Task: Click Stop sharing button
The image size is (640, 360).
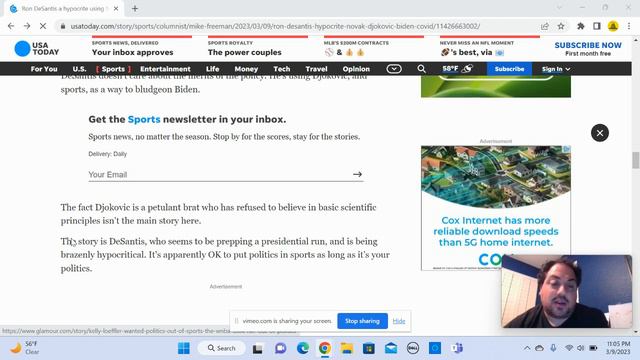Action: tap(362, 321)
